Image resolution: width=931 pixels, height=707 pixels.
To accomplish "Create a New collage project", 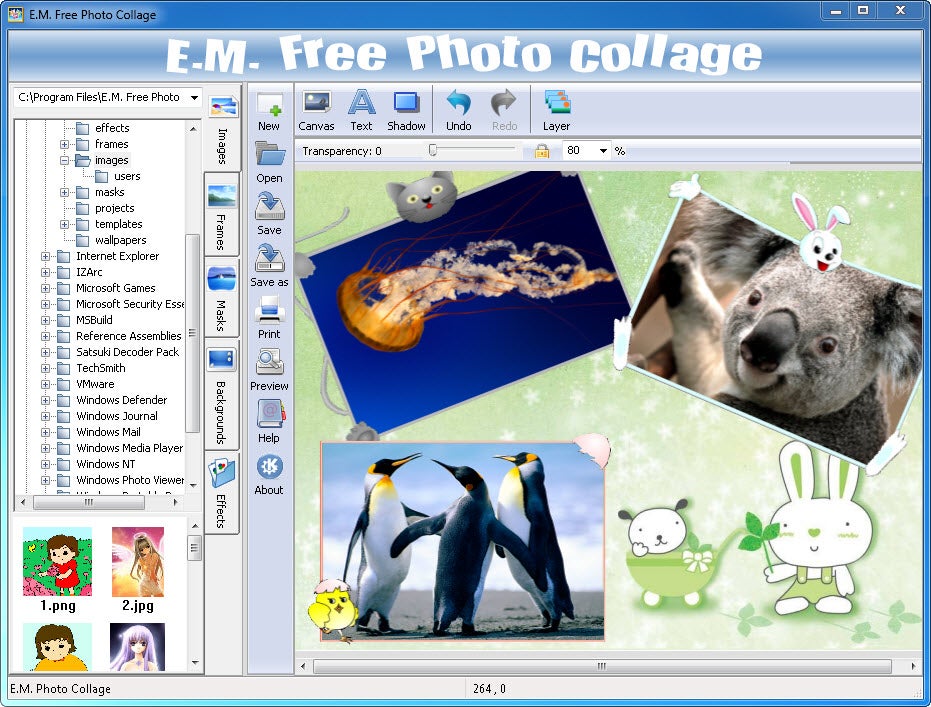I will pyautogui.click(x=269, y=110).
